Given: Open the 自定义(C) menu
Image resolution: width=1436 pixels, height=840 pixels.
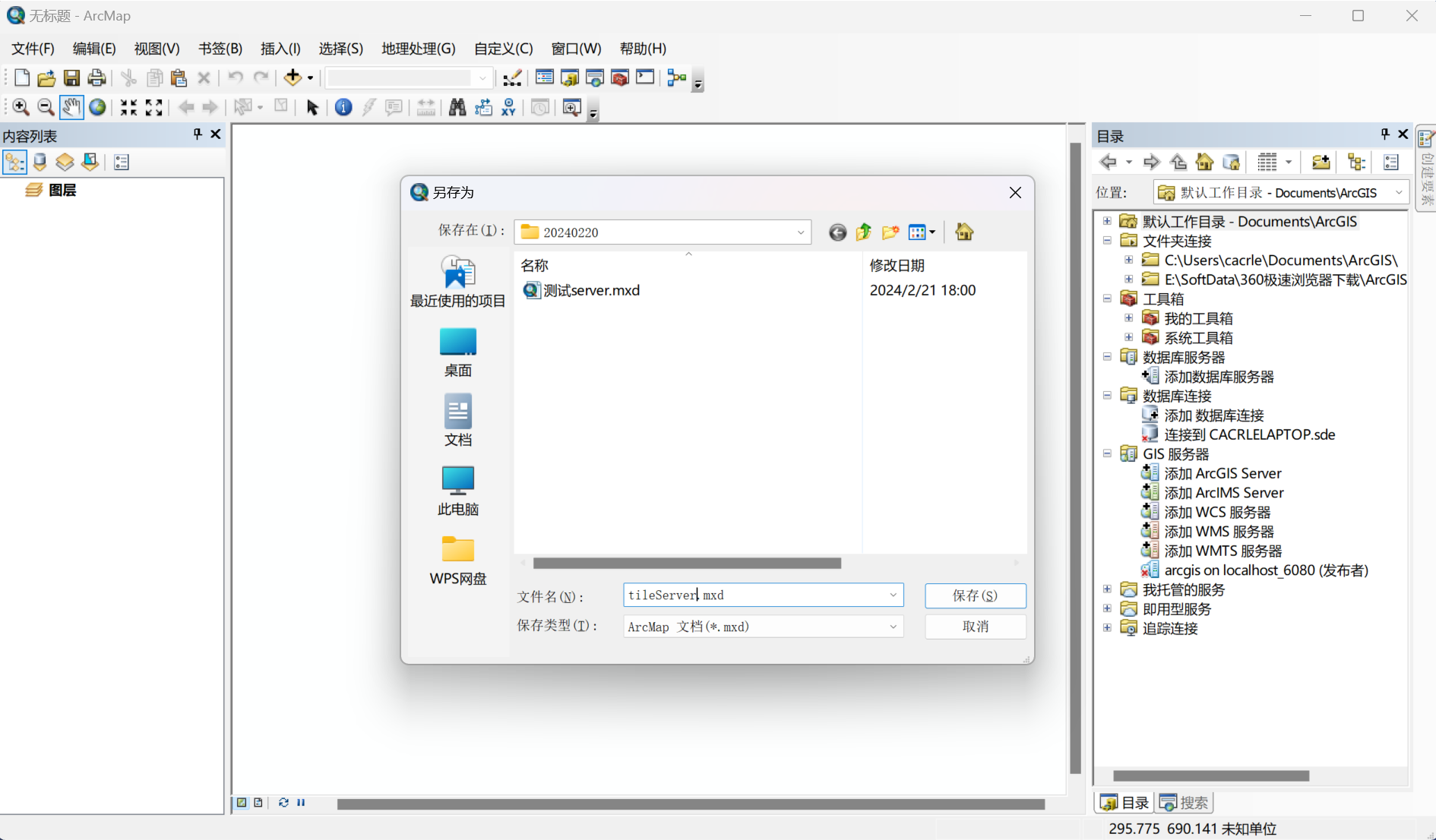Looking at the screenshot, I should [504, 49].
